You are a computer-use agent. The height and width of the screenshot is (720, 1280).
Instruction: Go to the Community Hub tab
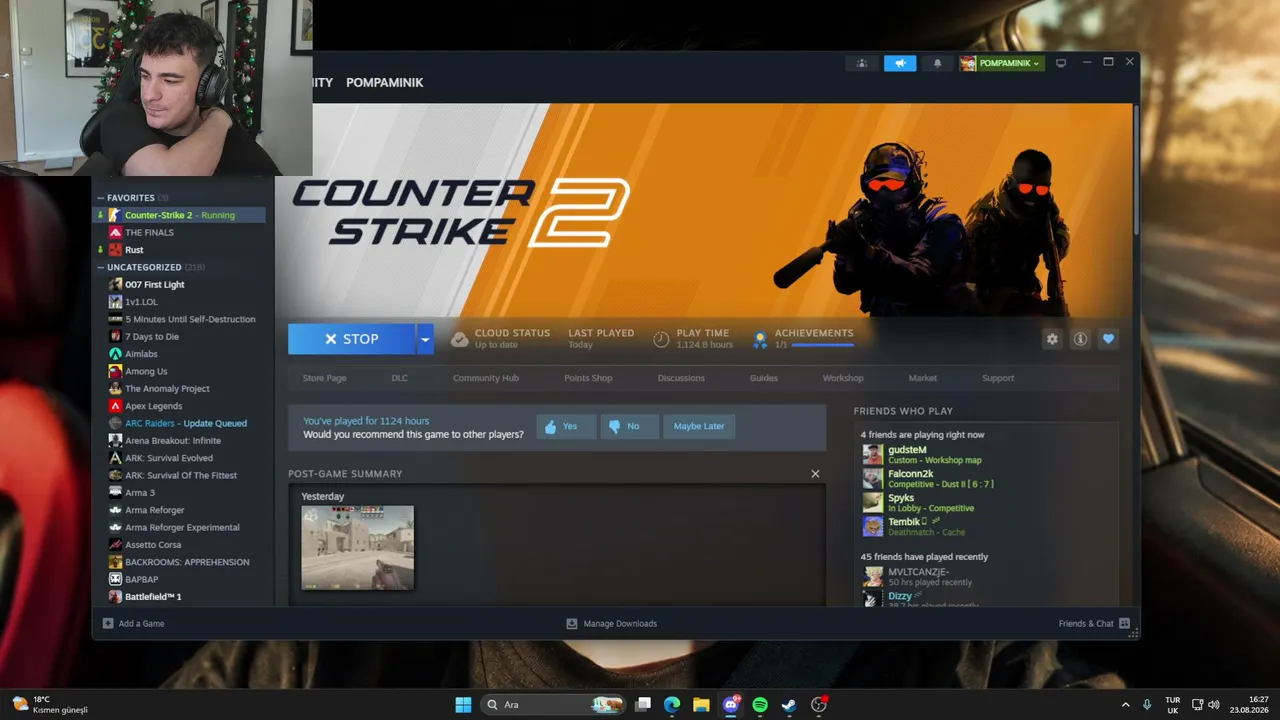coord(486,378)
